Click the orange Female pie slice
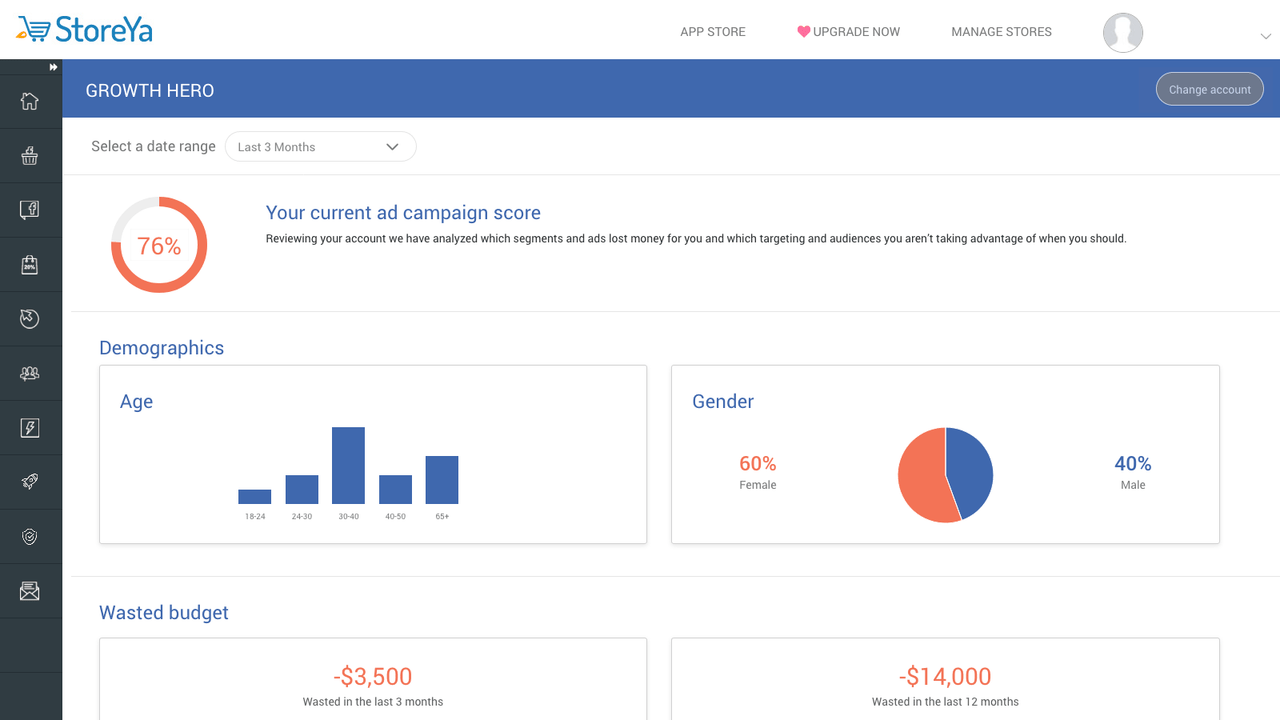This screenshot has width=1280, height=720. point(922,476)
